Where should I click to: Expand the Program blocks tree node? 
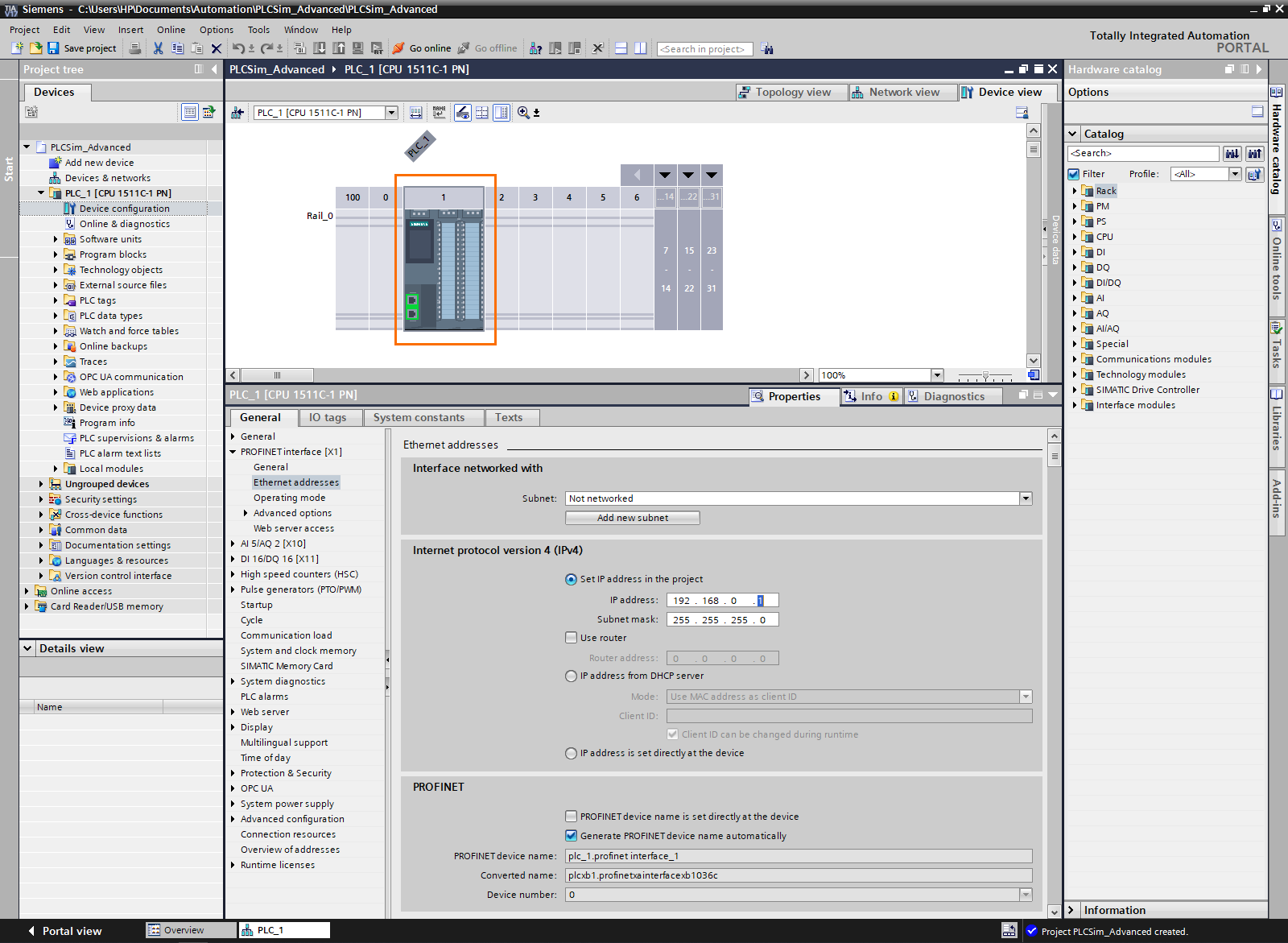(56, 254)
